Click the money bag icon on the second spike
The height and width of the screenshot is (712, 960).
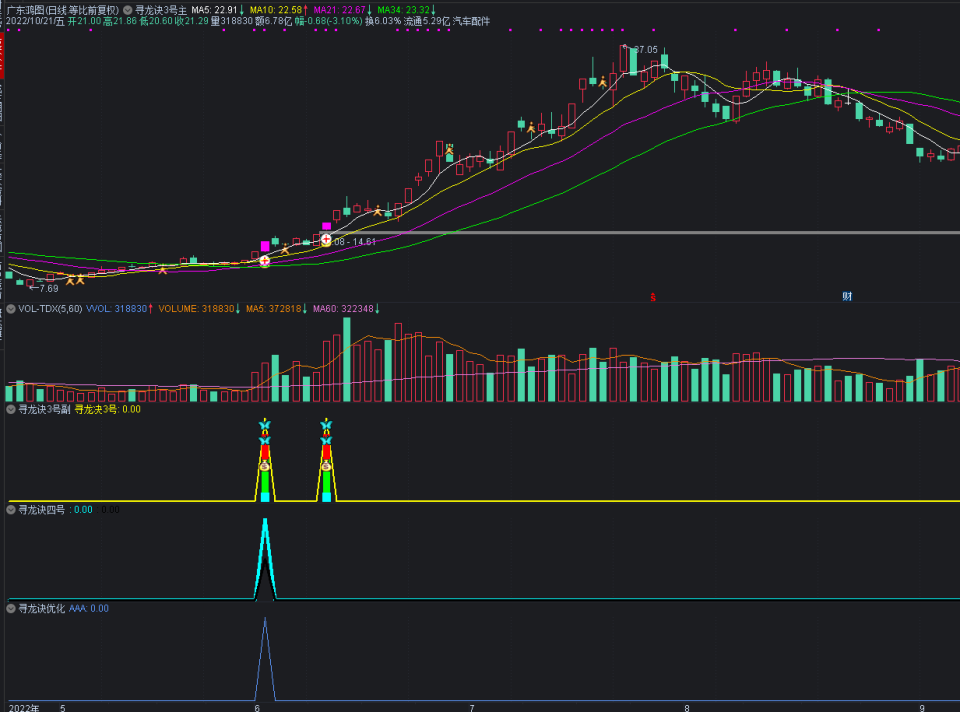click(326, 467)
